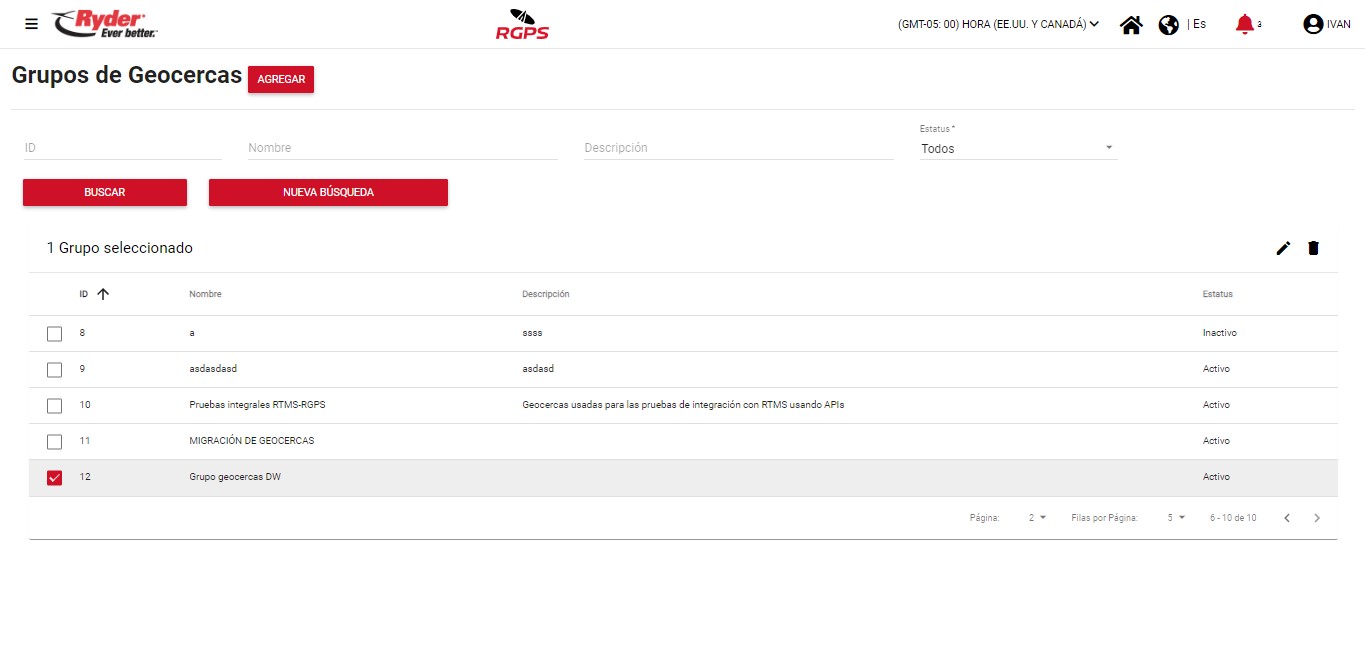Open the red notifications bell
The width and height of the screenshot is (1365, 656).
[1244, 24]
